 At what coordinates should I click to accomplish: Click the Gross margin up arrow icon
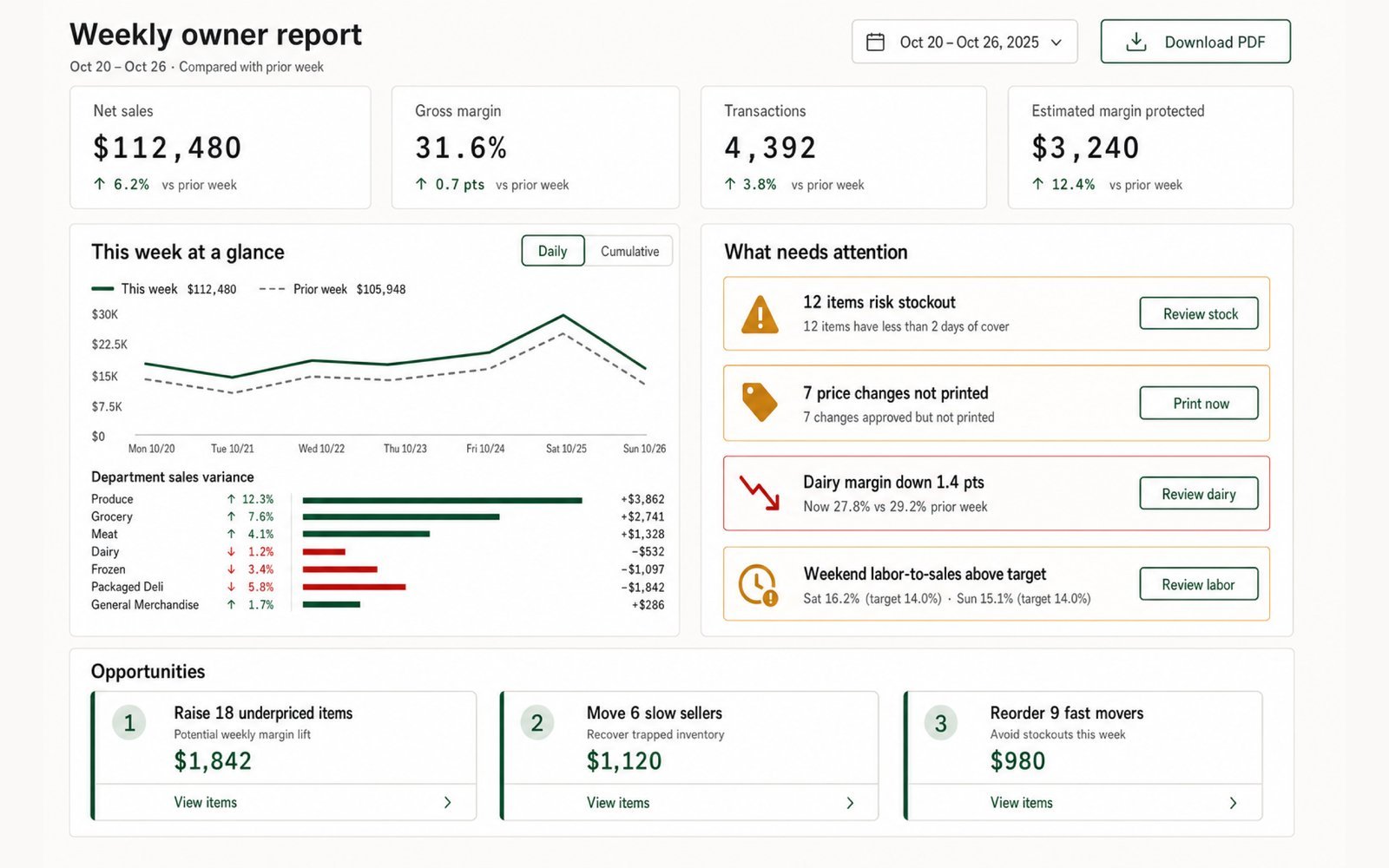point(421,184)
